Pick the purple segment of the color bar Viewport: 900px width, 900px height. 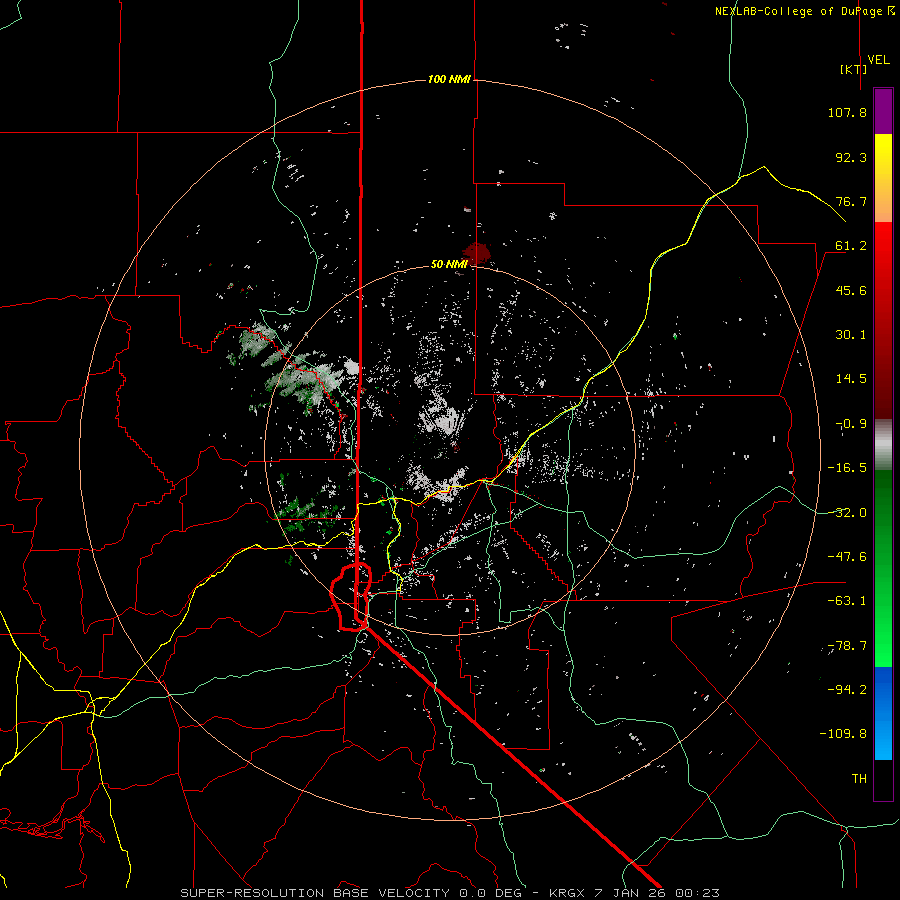click(x=883, y=111)
